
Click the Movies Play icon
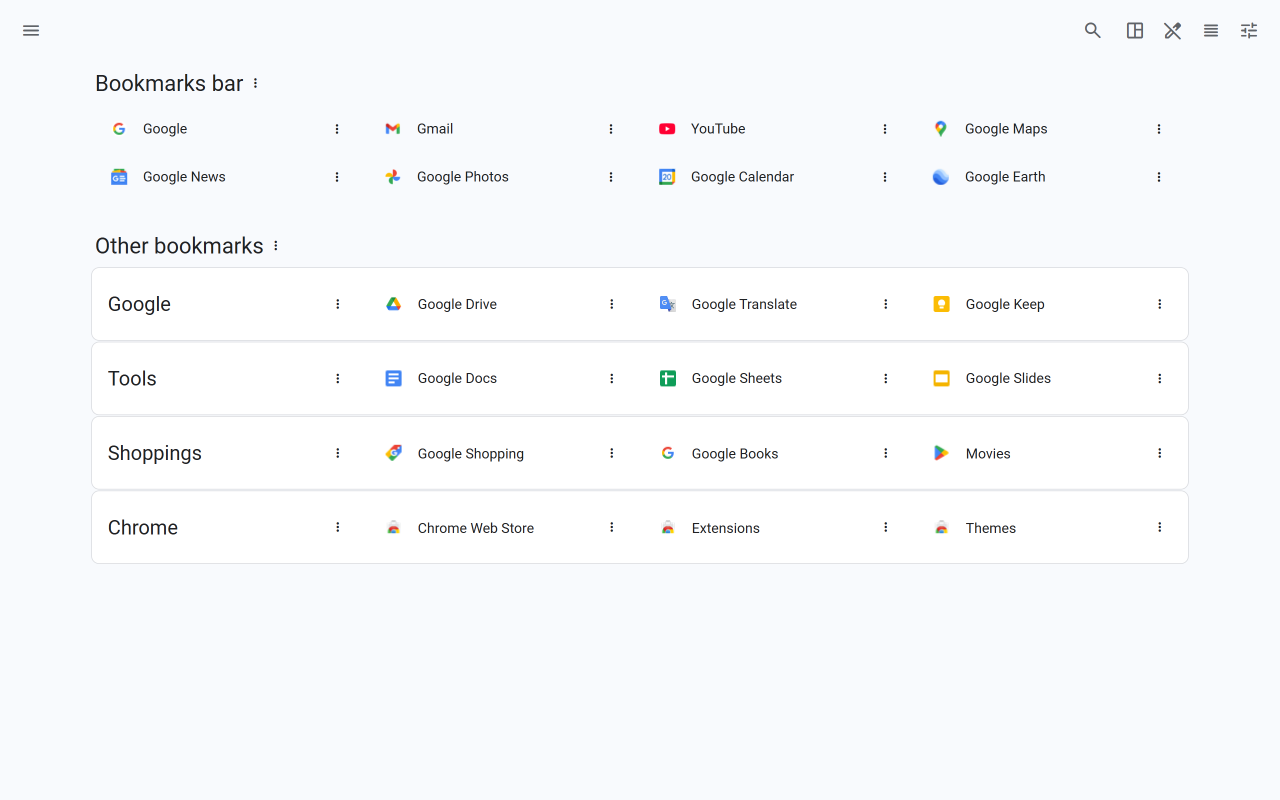(942, 453)
